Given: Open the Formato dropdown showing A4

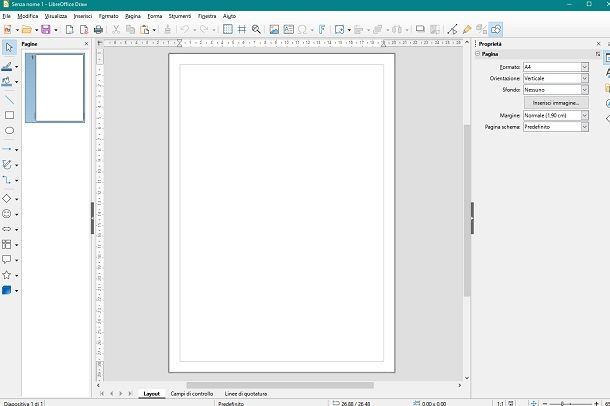Looking at the screenshot, I should 584,66.
